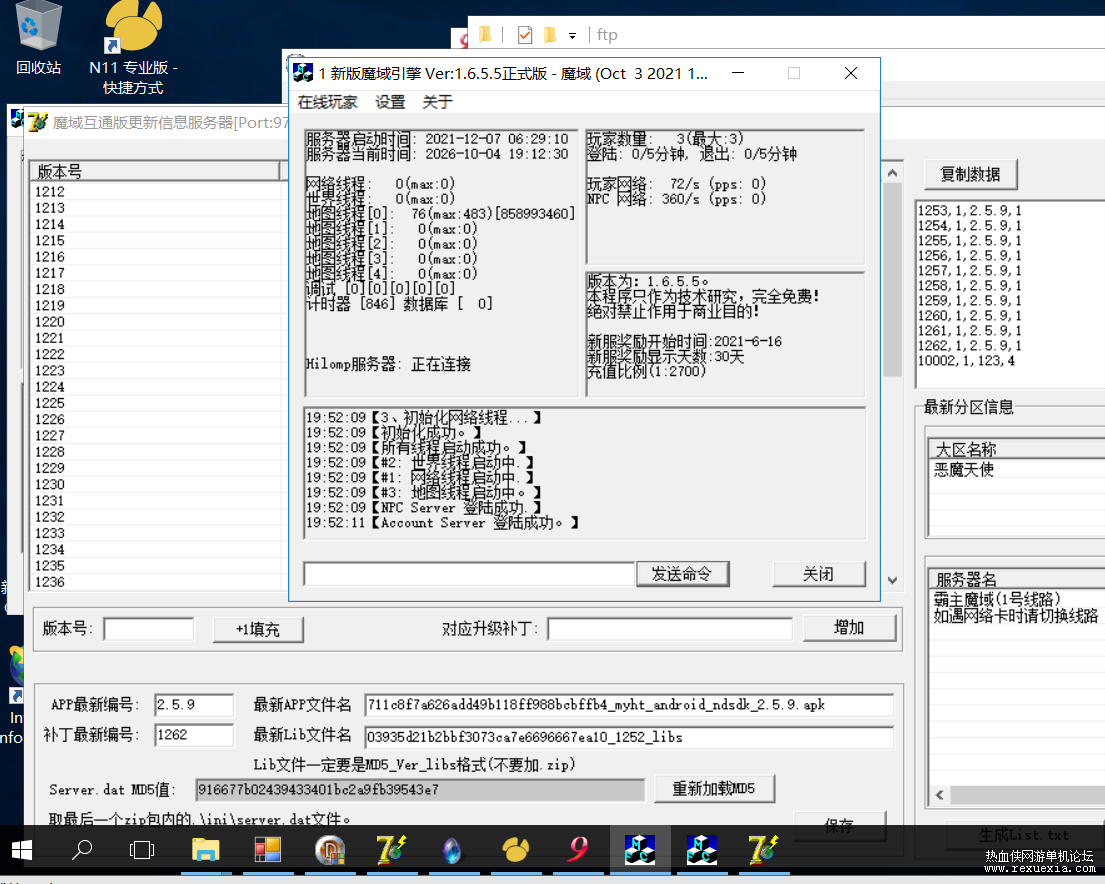This screenshot has height=884, width=1105.
Task: Open Task View in the taskbar
Action: (142, 849)
